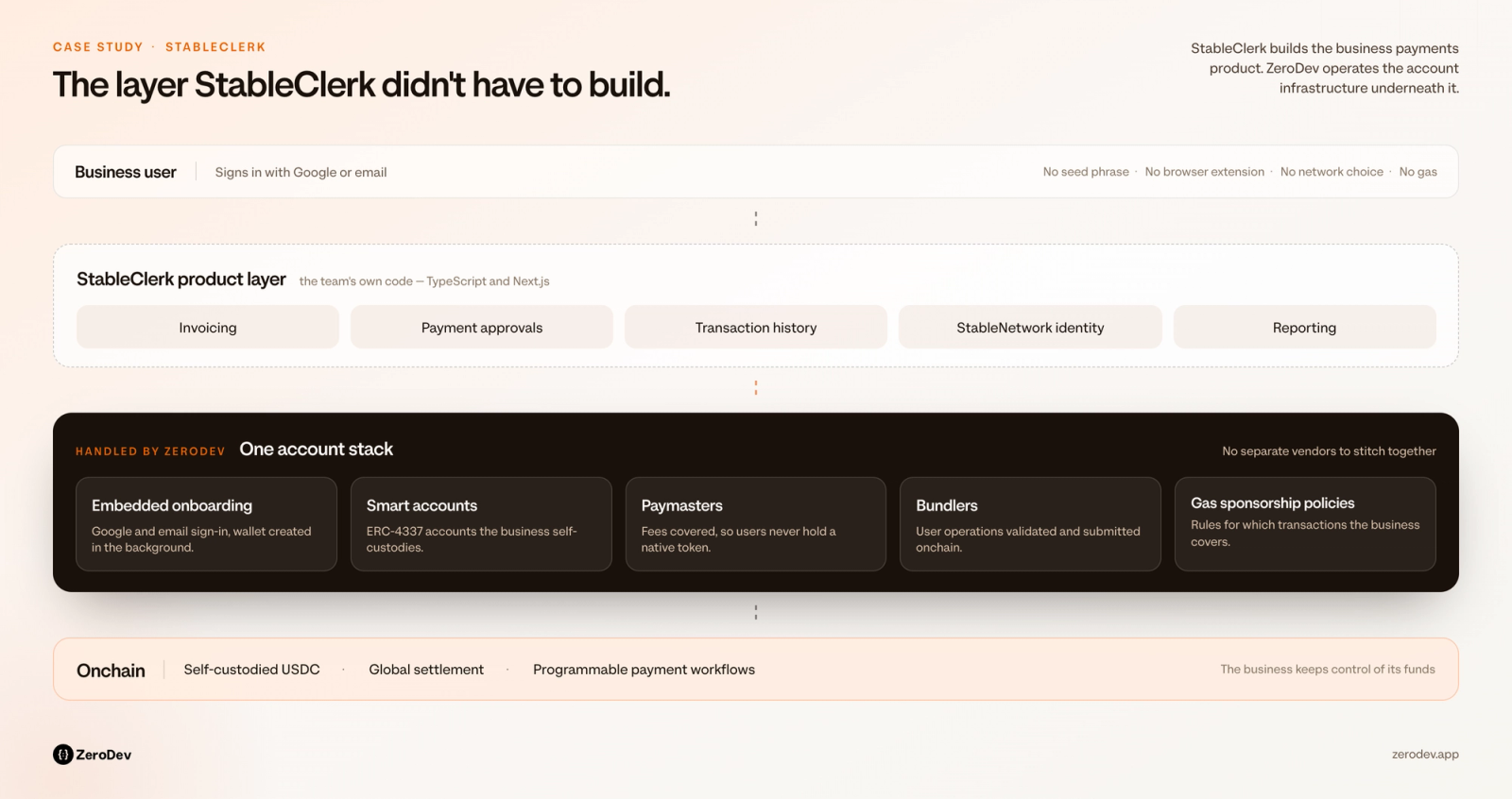Select the Payment approvals card
1512x799 pixels.
(x=482, y=327)
